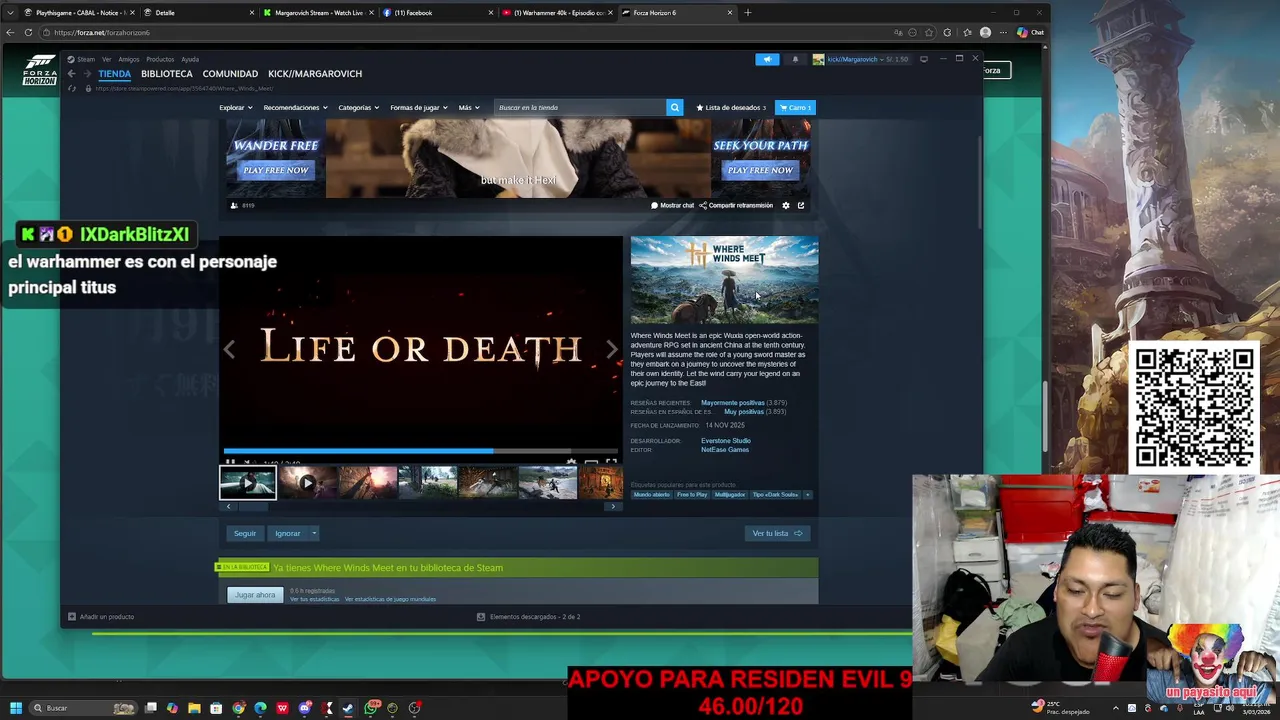
Task: Open Everstone Studio developer link
Action: (x=726, y=441)
